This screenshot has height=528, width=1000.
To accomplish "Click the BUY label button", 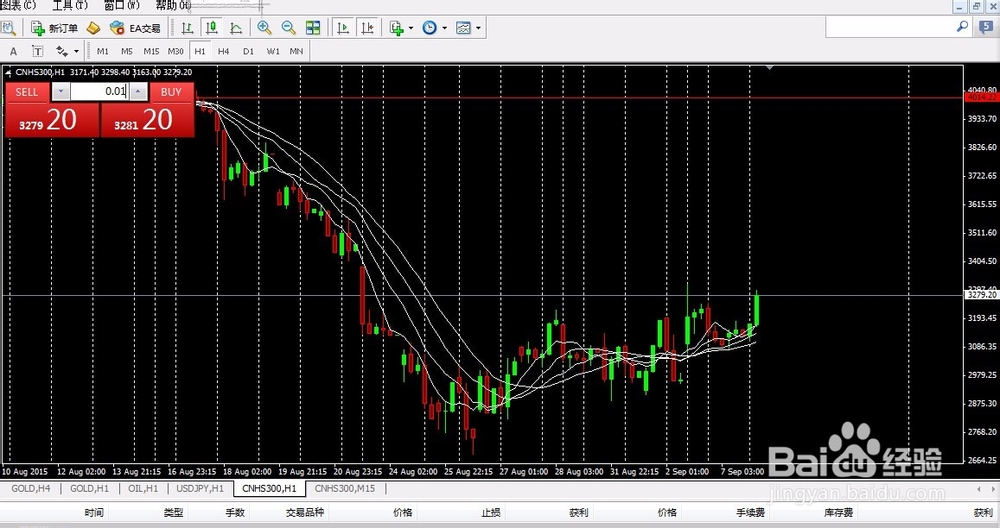I will (x=171, y=92).
